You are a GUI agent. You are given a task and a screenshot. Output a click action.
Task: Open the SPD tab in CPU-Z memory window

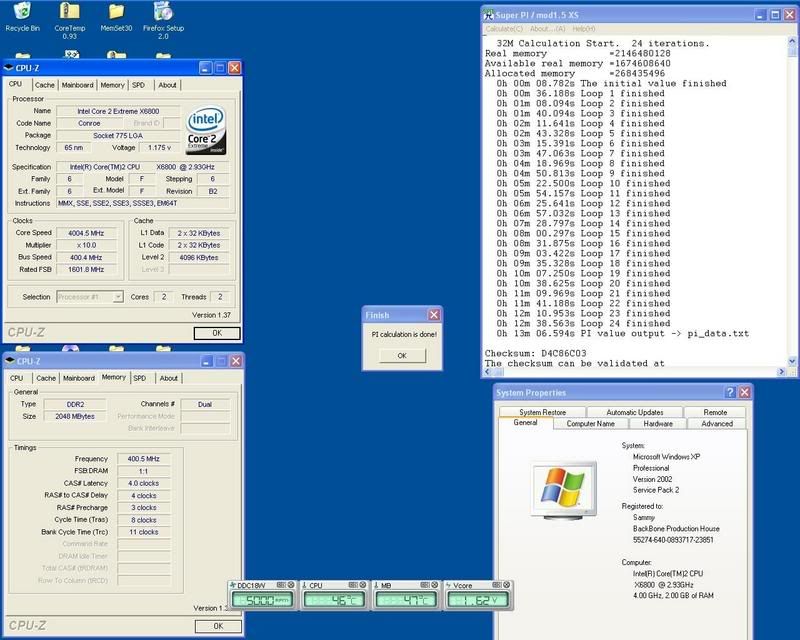140,378
